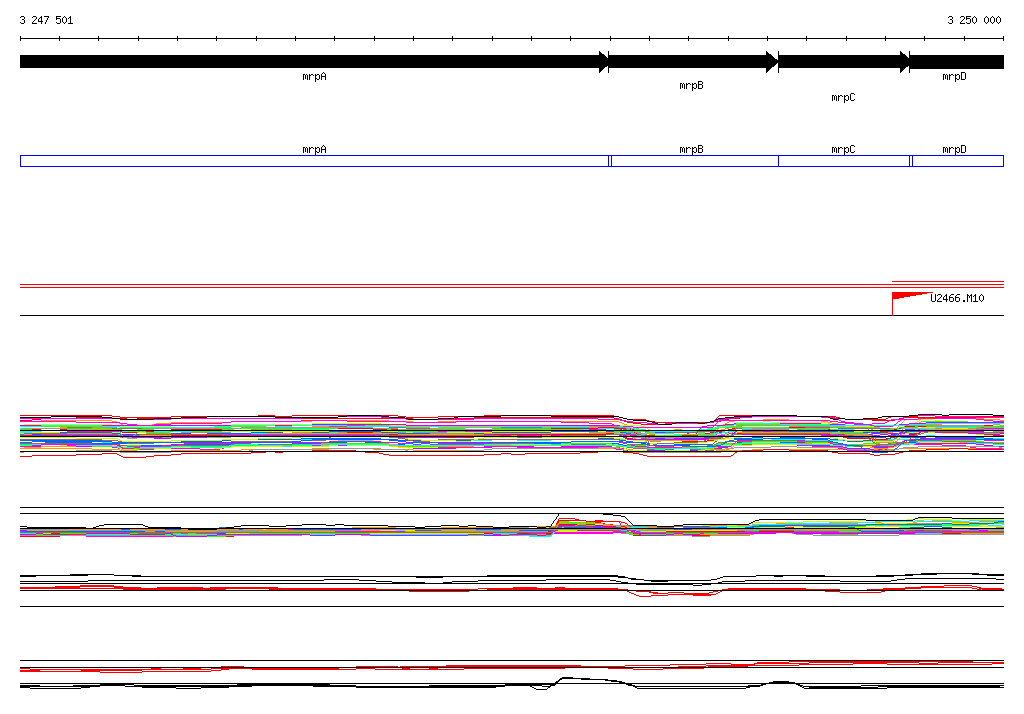The image size is (1024, 714).
Task: Click the mrpC label under black arrow
Action: click(843, 97)
